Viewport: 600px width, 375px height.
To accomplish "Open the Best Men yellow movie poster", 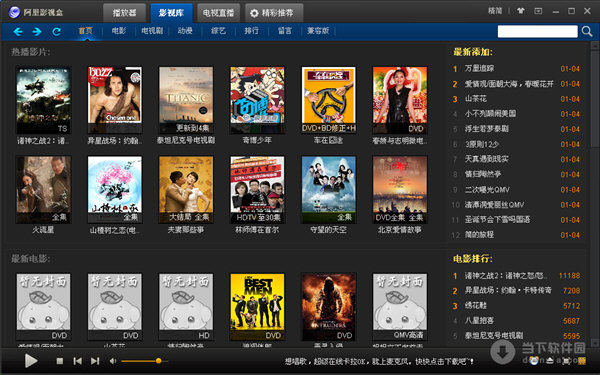I will tap(257, 307).
